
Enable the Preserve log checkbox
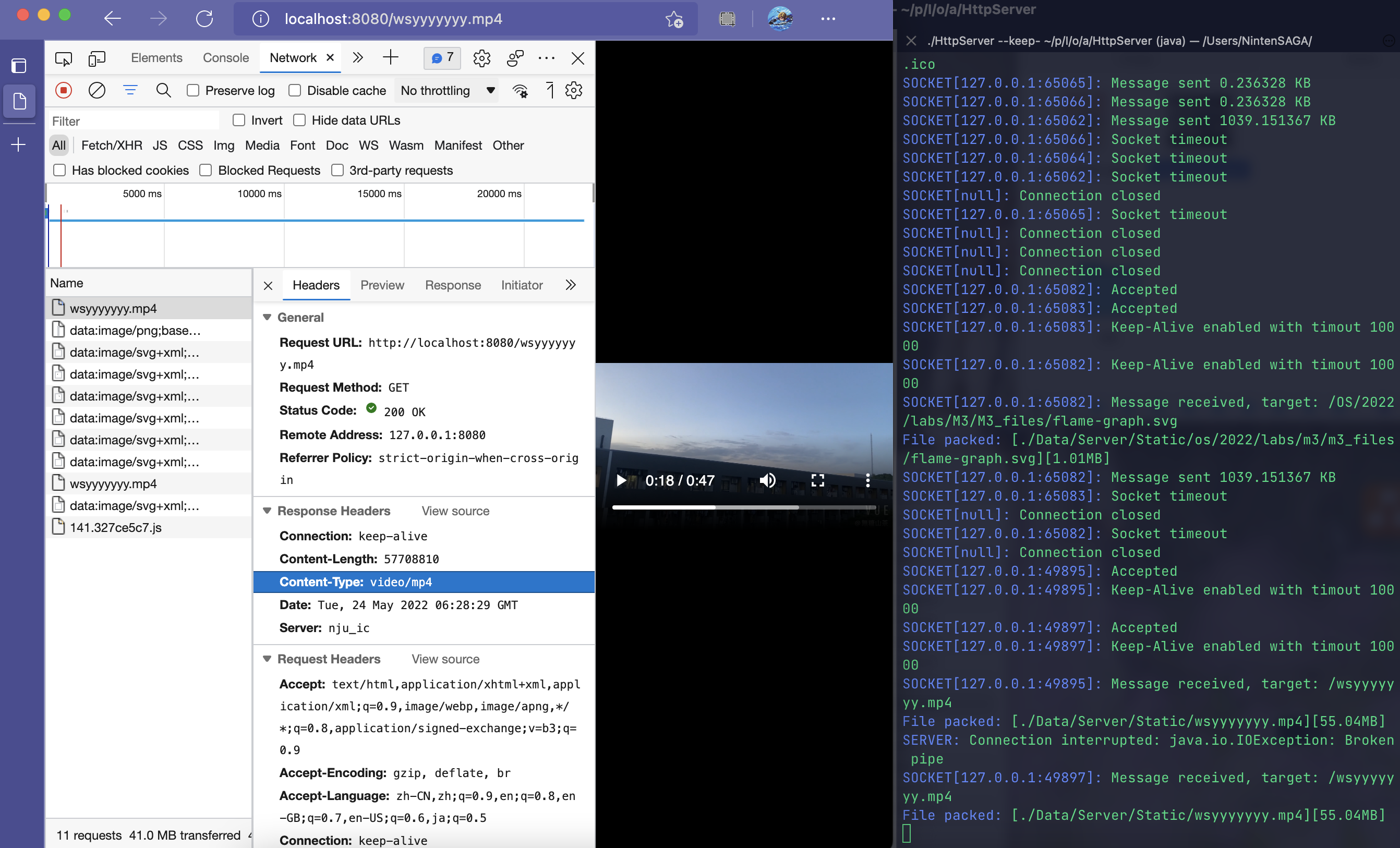pyautogui.click(x=193, y=91)
